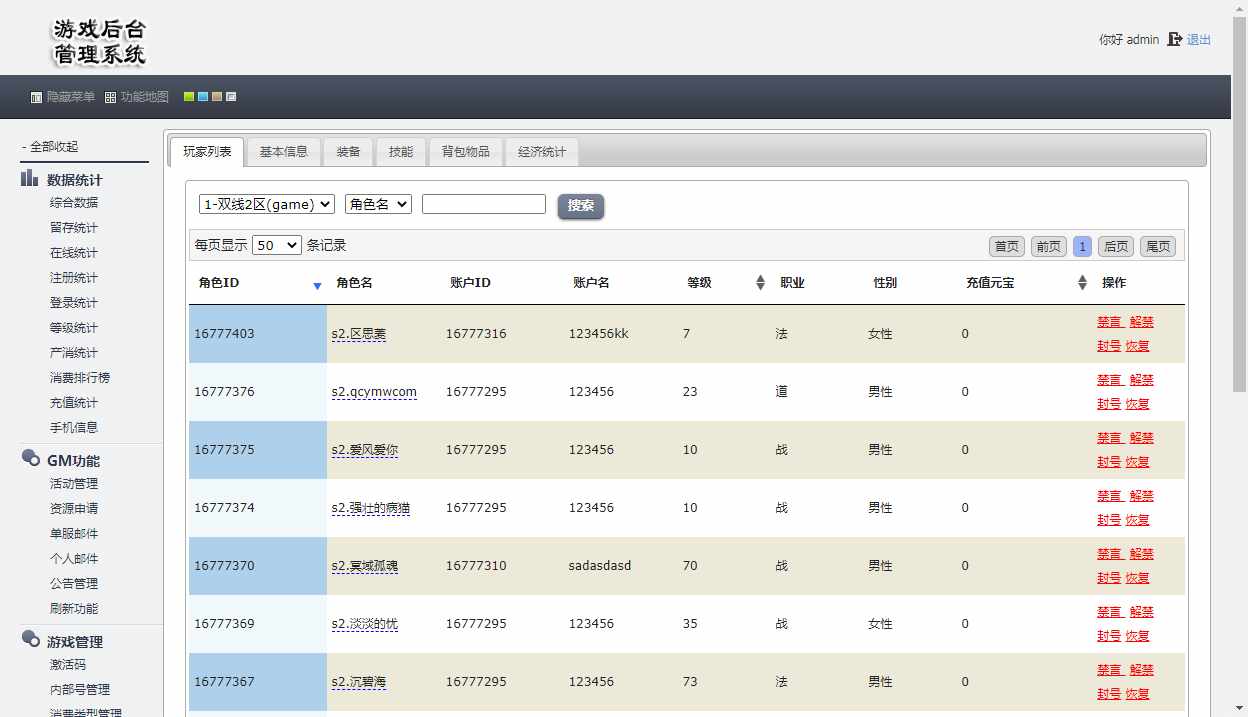This screenshot has height=717, width=1248.
Task: Open the server dropdown 1-双线2区(game)
Action: [x=267, y=204]
